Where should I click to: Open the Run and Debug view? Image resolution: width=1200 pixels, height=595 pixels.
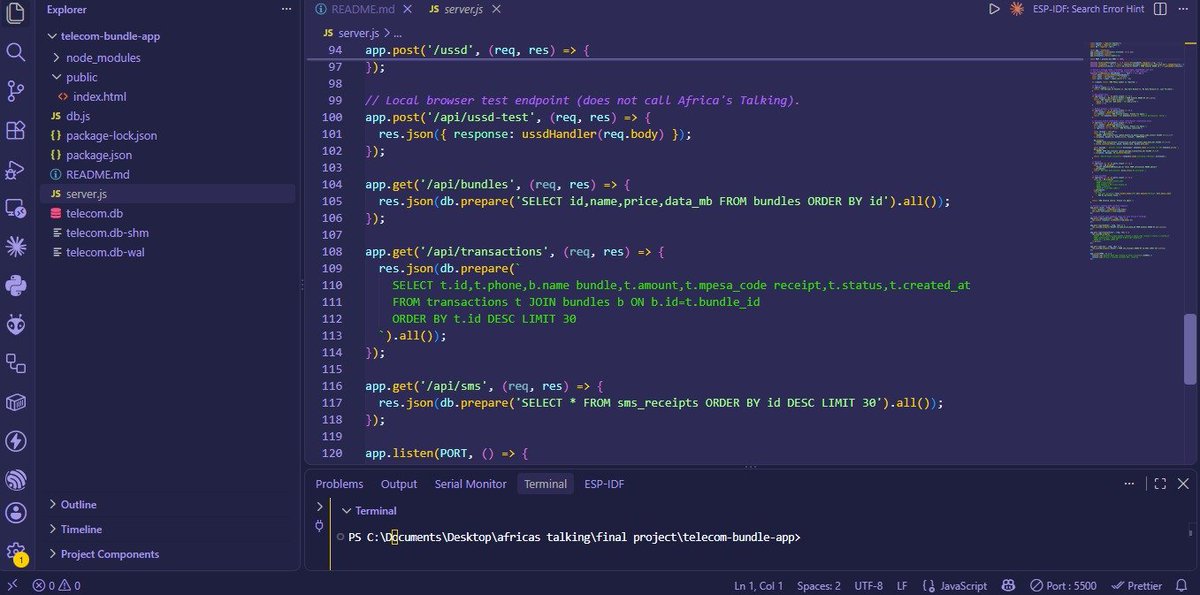(15, 169)
